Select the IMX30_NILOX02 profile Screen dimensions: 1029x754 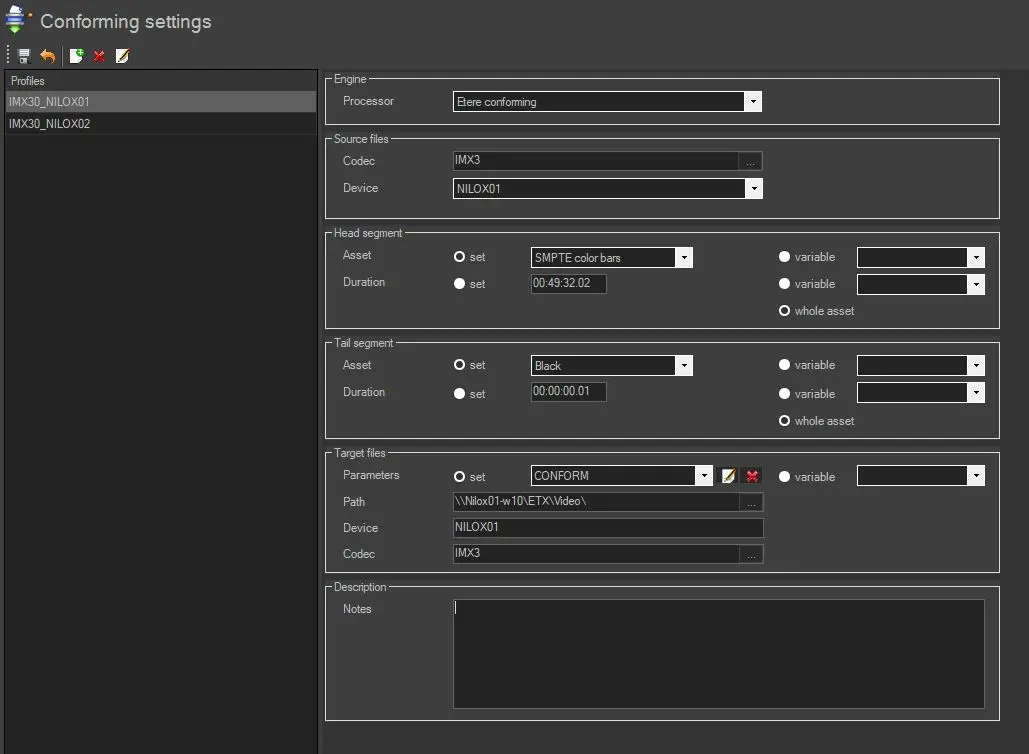click(x=160, y=124)
